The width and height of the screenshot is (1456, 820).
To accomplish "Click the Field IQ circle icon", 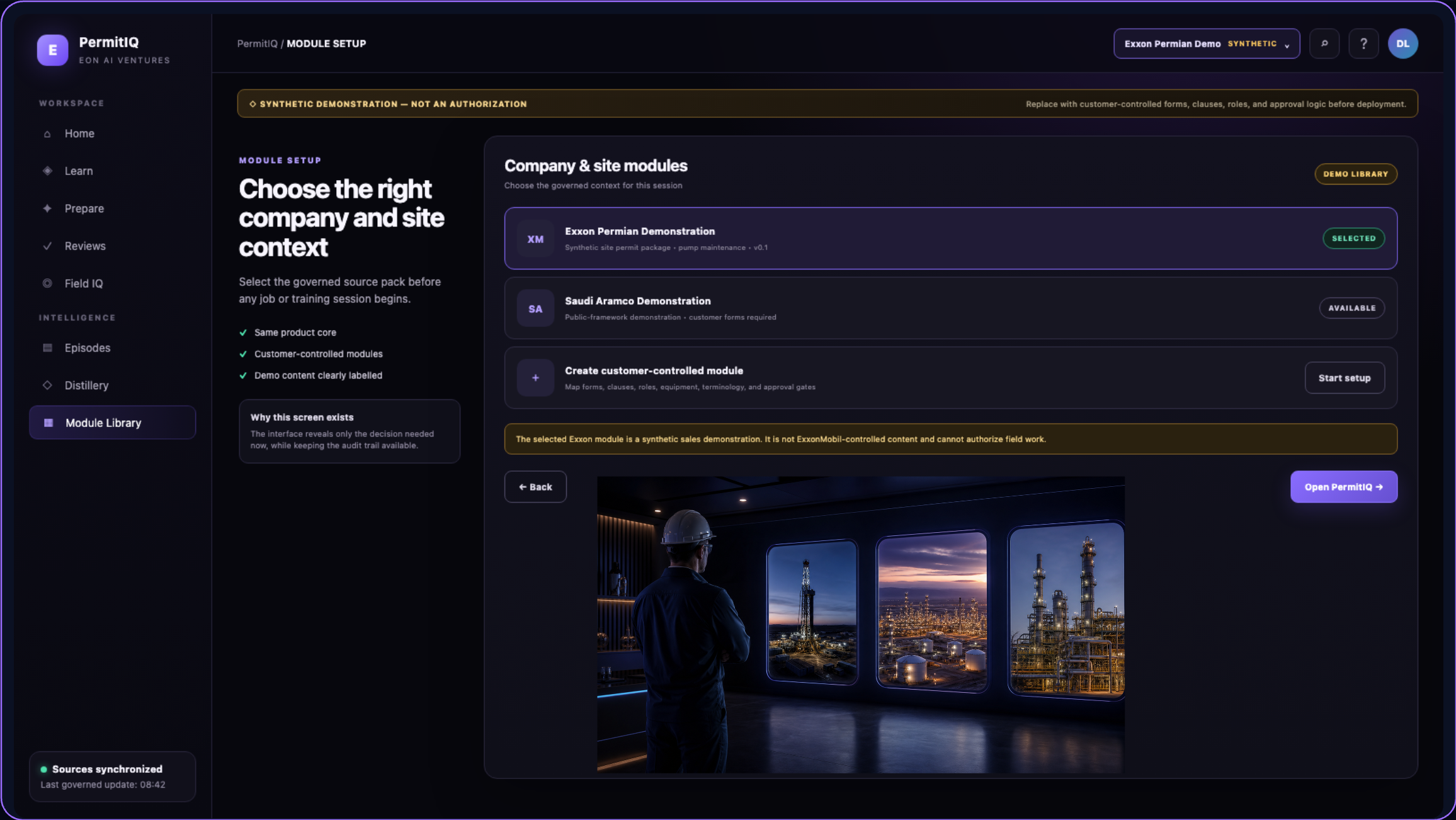I will 47,283.
